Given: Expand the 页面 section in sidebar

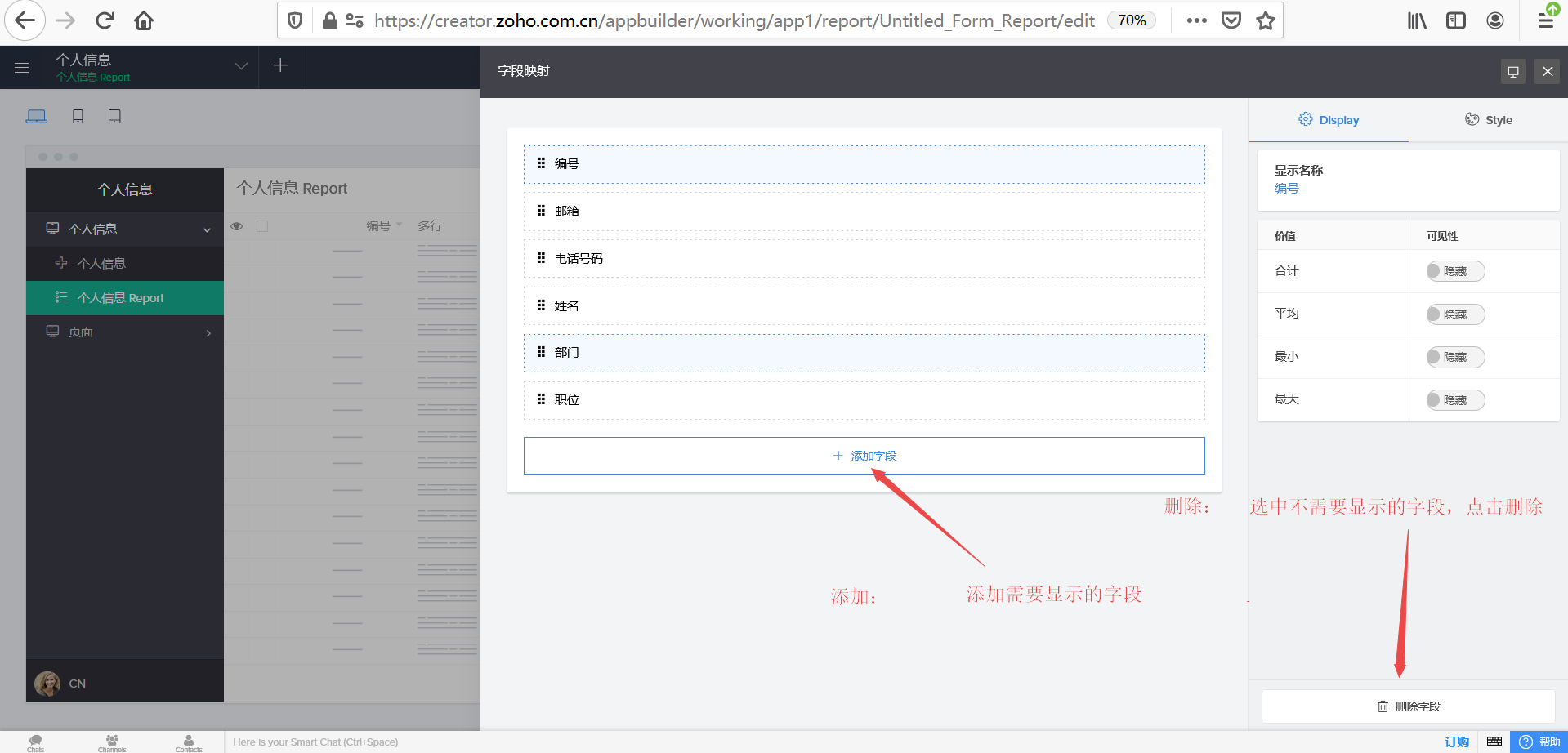Looking at the screenshot, I should [x=208, y=332].
